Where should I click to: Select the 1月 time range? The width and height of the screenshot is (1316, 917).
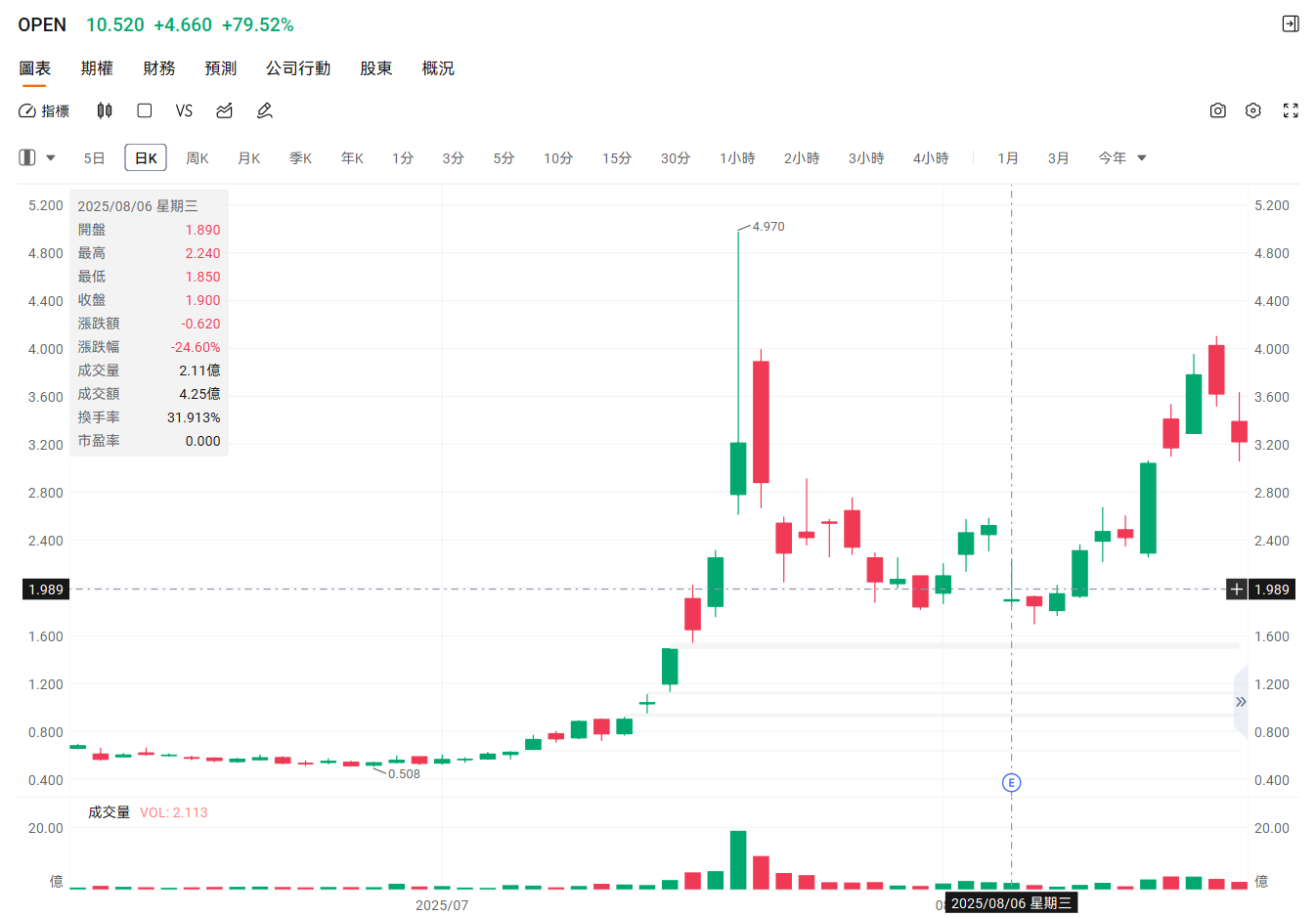(1008, 158)
